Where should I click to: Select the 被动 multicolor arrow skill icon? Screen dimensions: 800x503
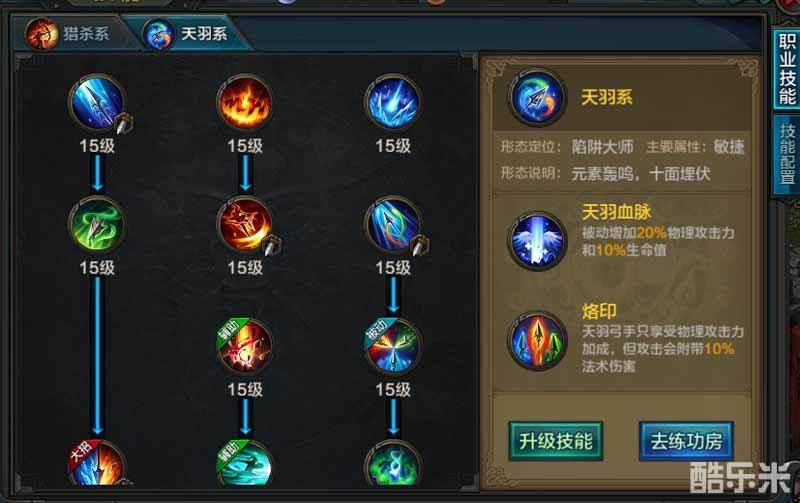coord(393,346)
